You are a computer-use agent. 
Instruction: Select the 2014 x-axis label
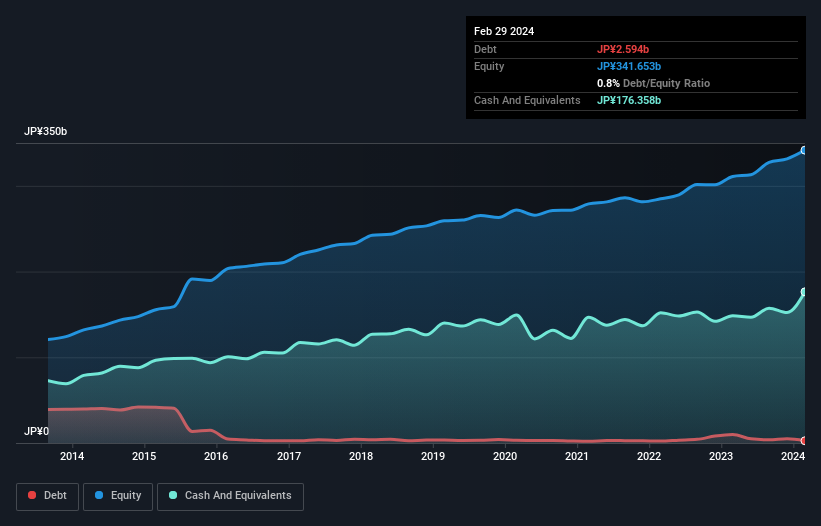click(x=72, y=457)
